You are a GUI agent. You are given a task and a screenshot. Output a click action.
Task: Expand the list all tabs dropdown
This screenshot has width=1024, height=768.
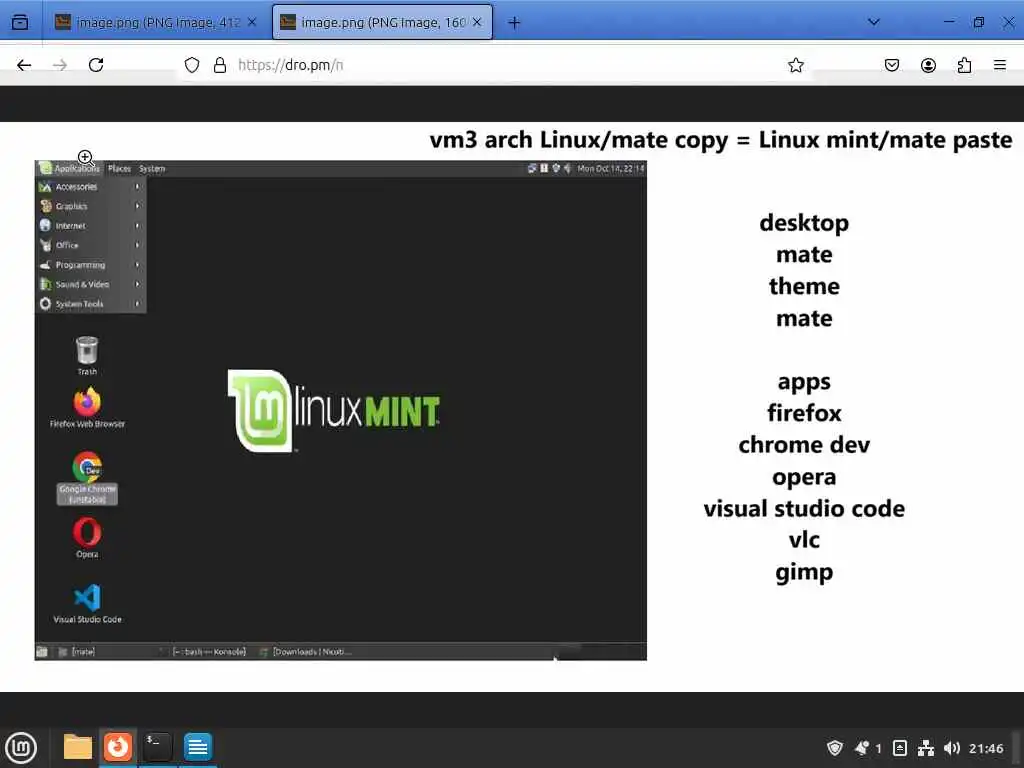pyautogui.click(x=873, y=22)
